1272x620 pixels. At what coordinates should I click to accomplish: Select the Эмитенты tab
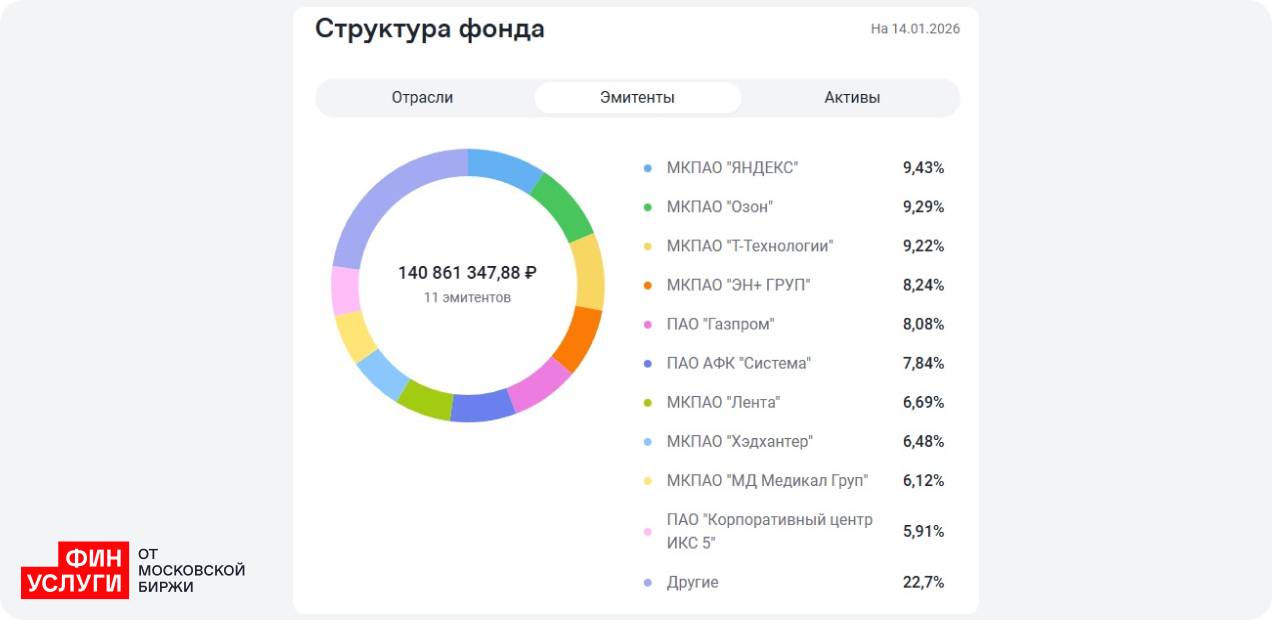click(x=637, y=97)
